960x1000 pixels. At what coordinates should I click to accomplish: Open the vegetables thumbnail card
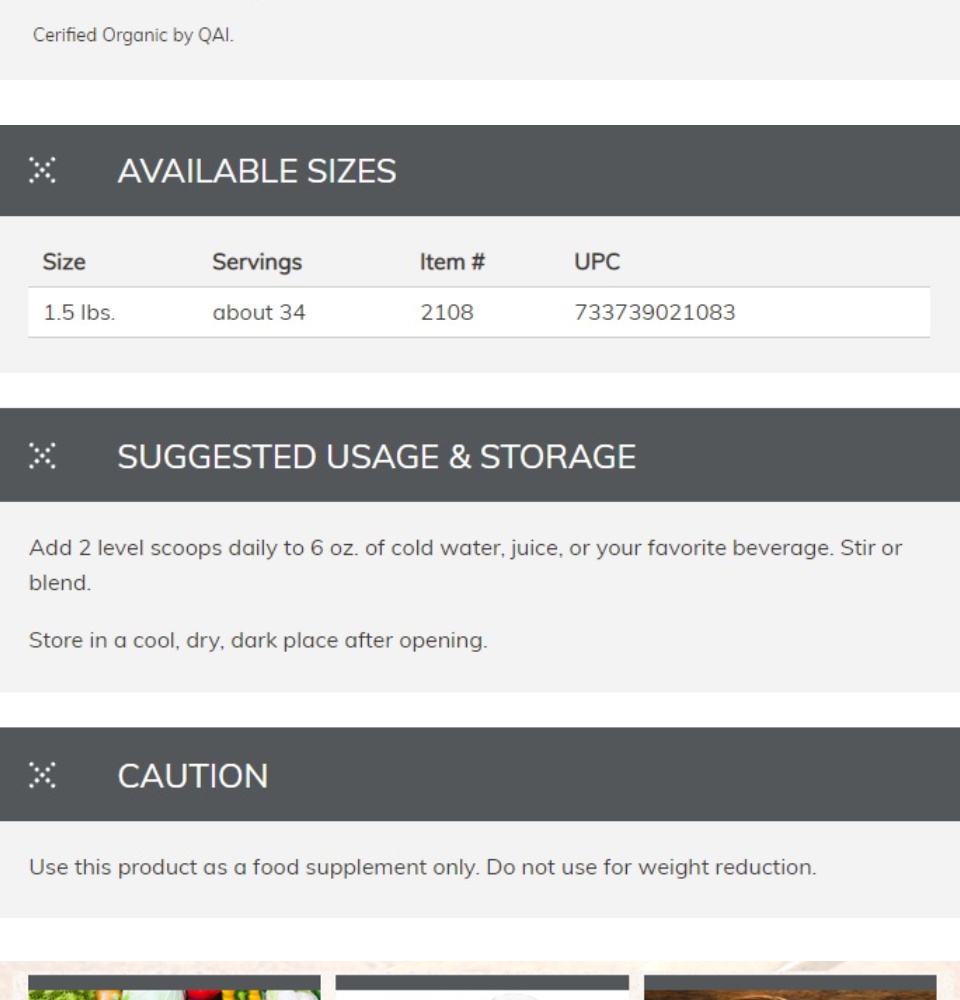[174, 987]
